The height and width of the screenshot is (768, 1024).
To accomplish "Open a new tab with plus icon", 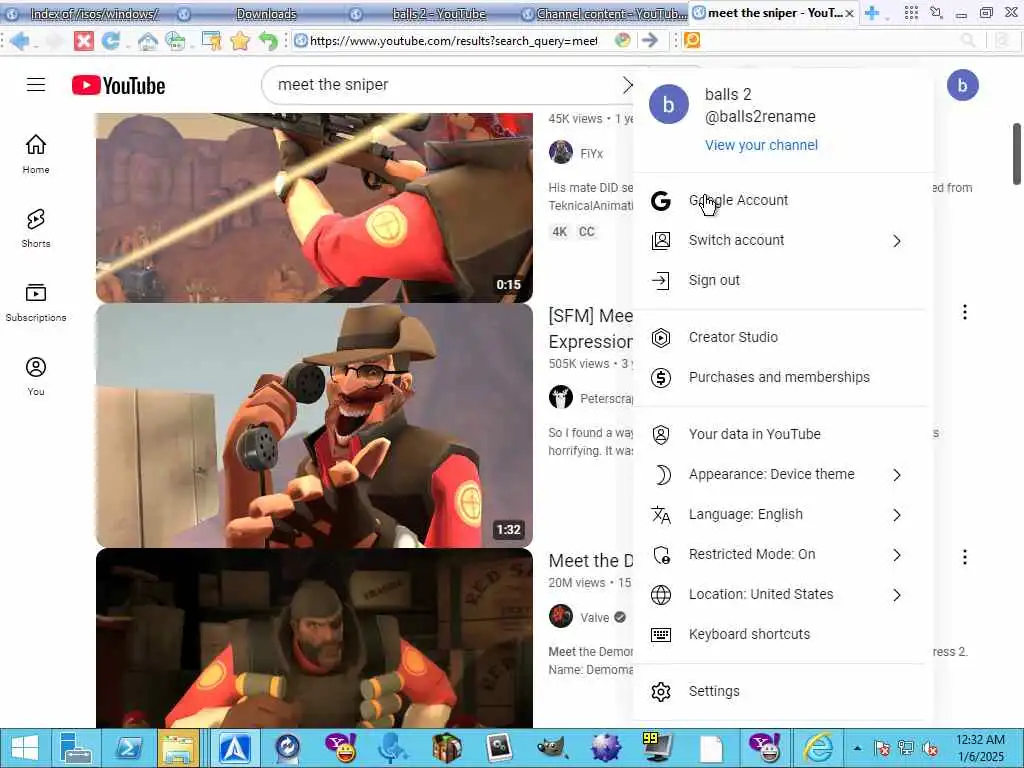I will coord(872,12).
